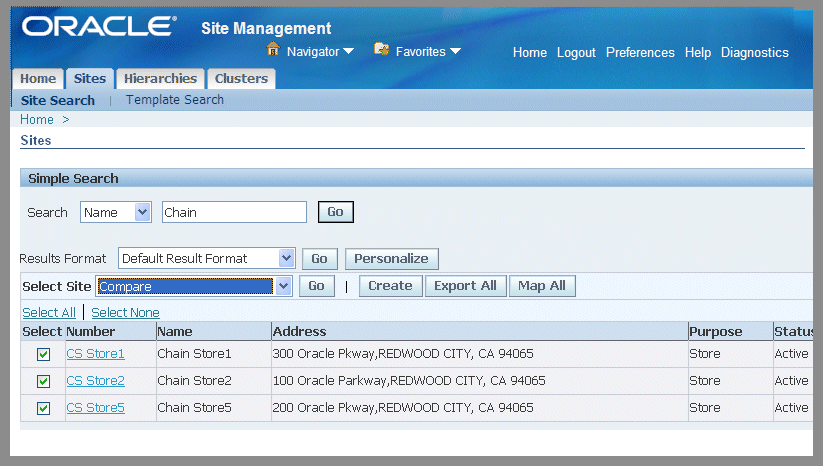This screenshot has height=466, width=823.
Task: Open the CS Store1 site link
Action: tap(96, 354)
